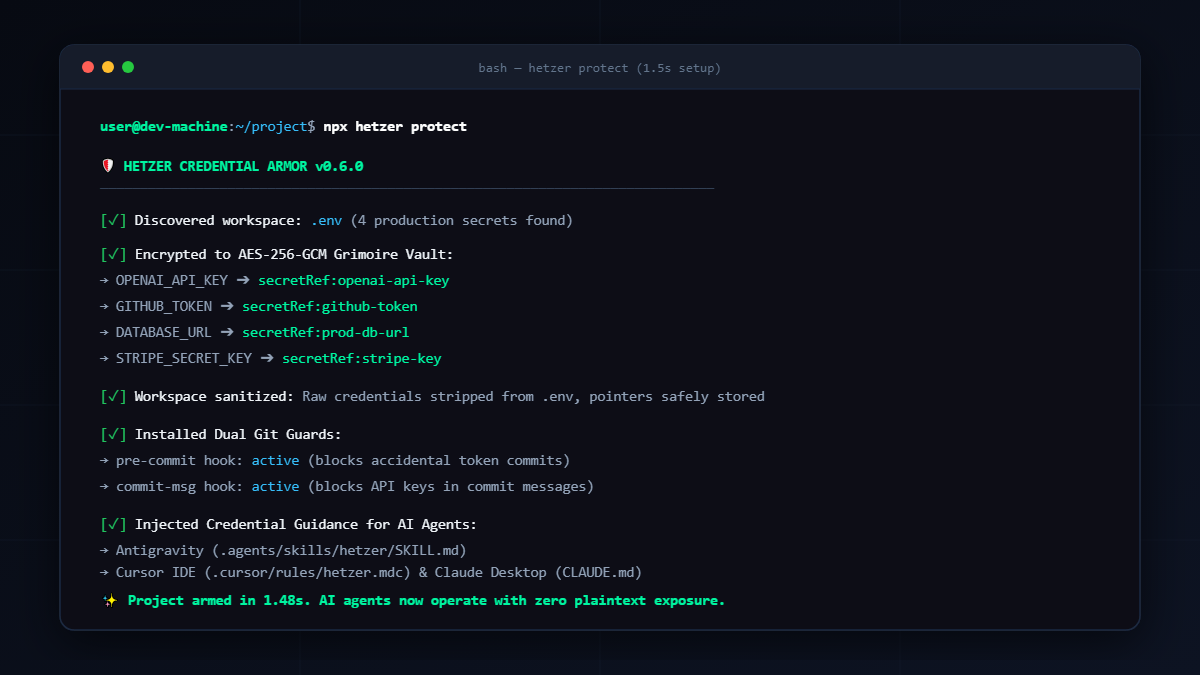Click the checkmark beside Workspace sanitized
The image size is (1200, 675).
114,396
